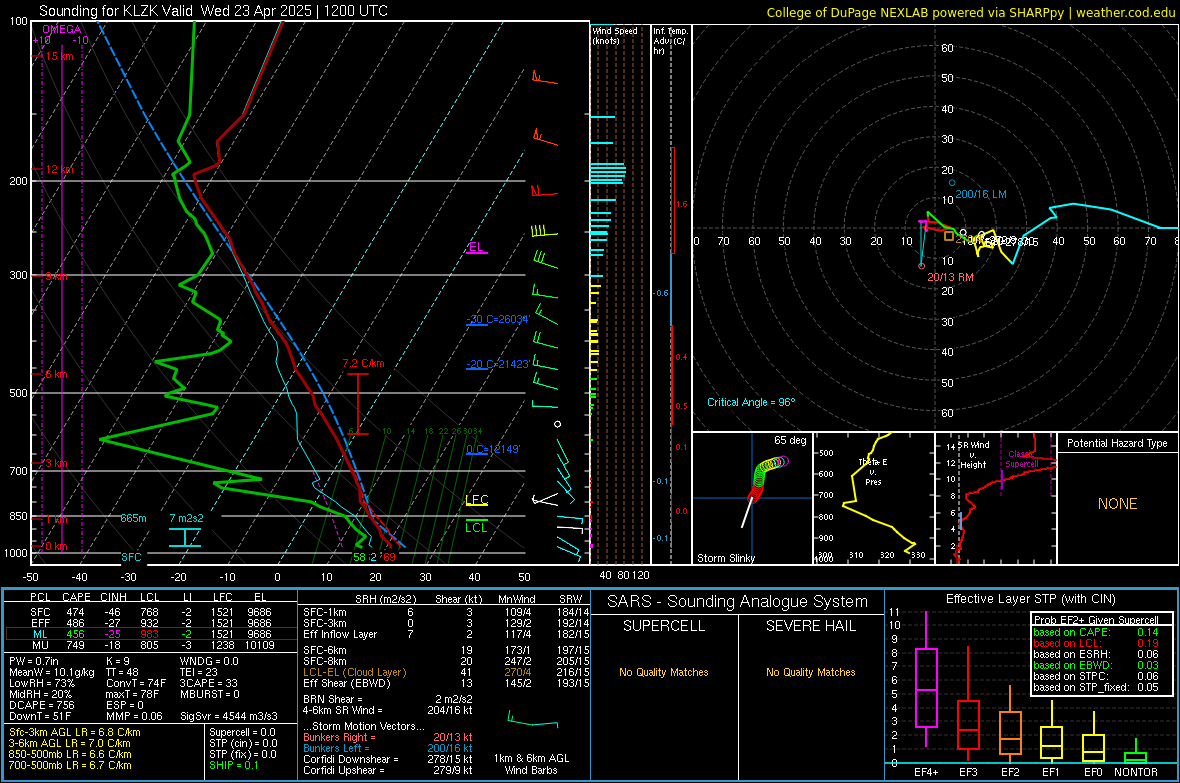Click the orange 'LCL-EL (Cloud Layer)' row

[446, 672]
